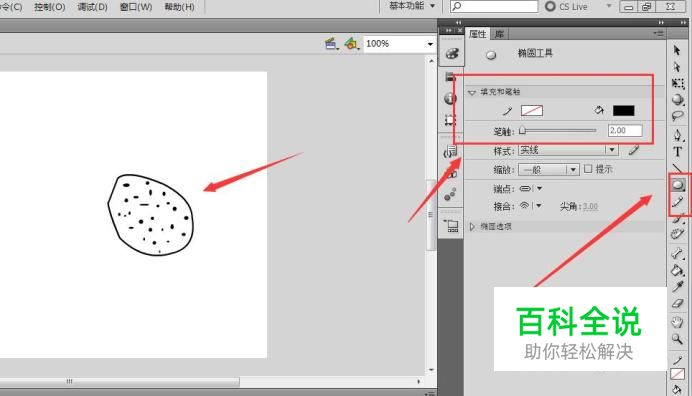The width and height of the screenshot is (692, 396).
Task: Click the stroke color swatch in toolbar
Action: pos(677,374)
